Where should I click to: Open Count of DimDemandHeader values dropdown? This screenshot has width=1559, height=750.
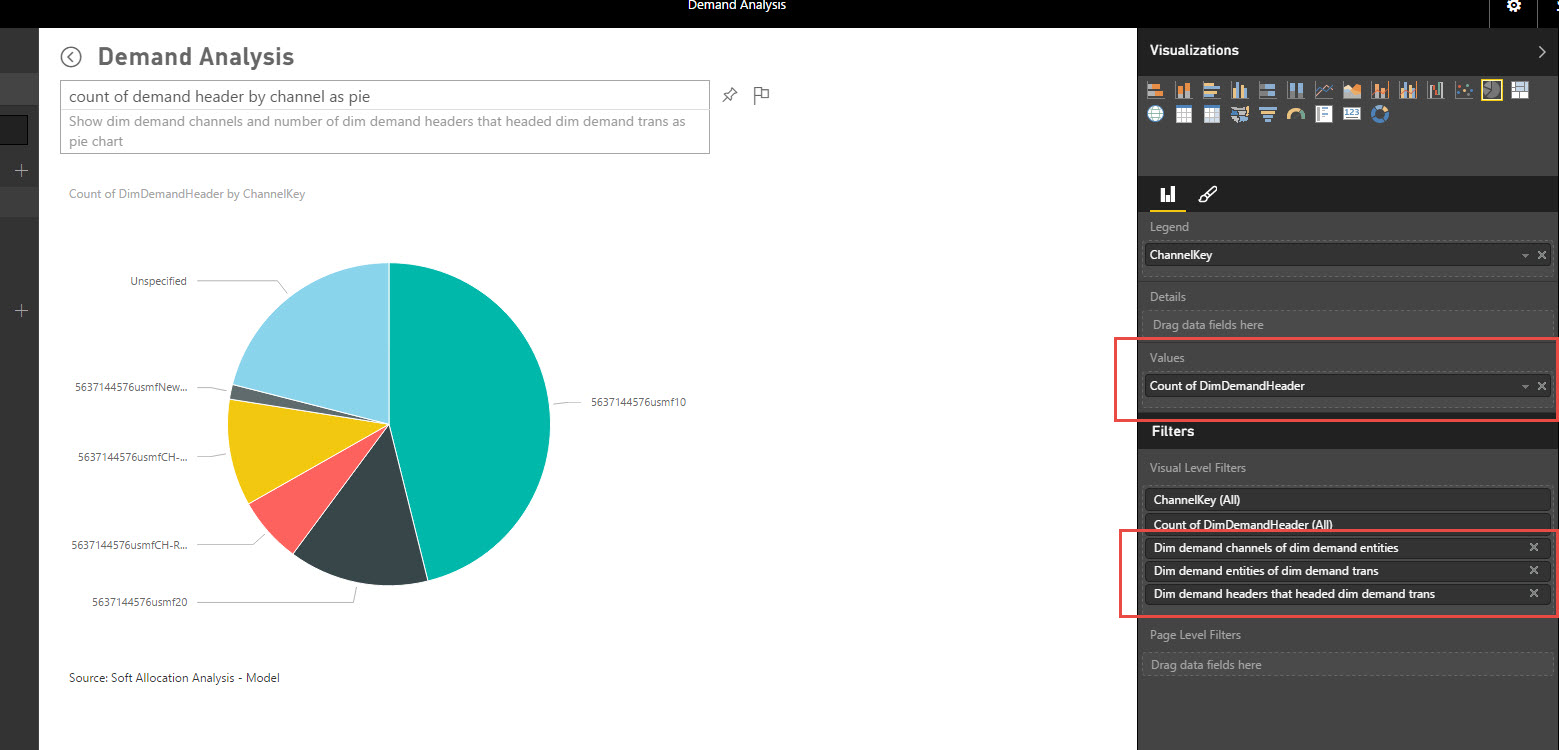[1525, 387]
